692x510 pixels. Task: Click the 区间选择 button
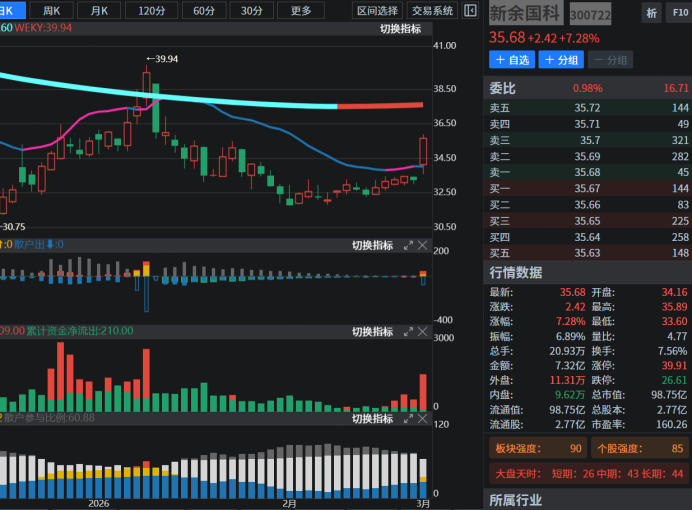point(379,11)
